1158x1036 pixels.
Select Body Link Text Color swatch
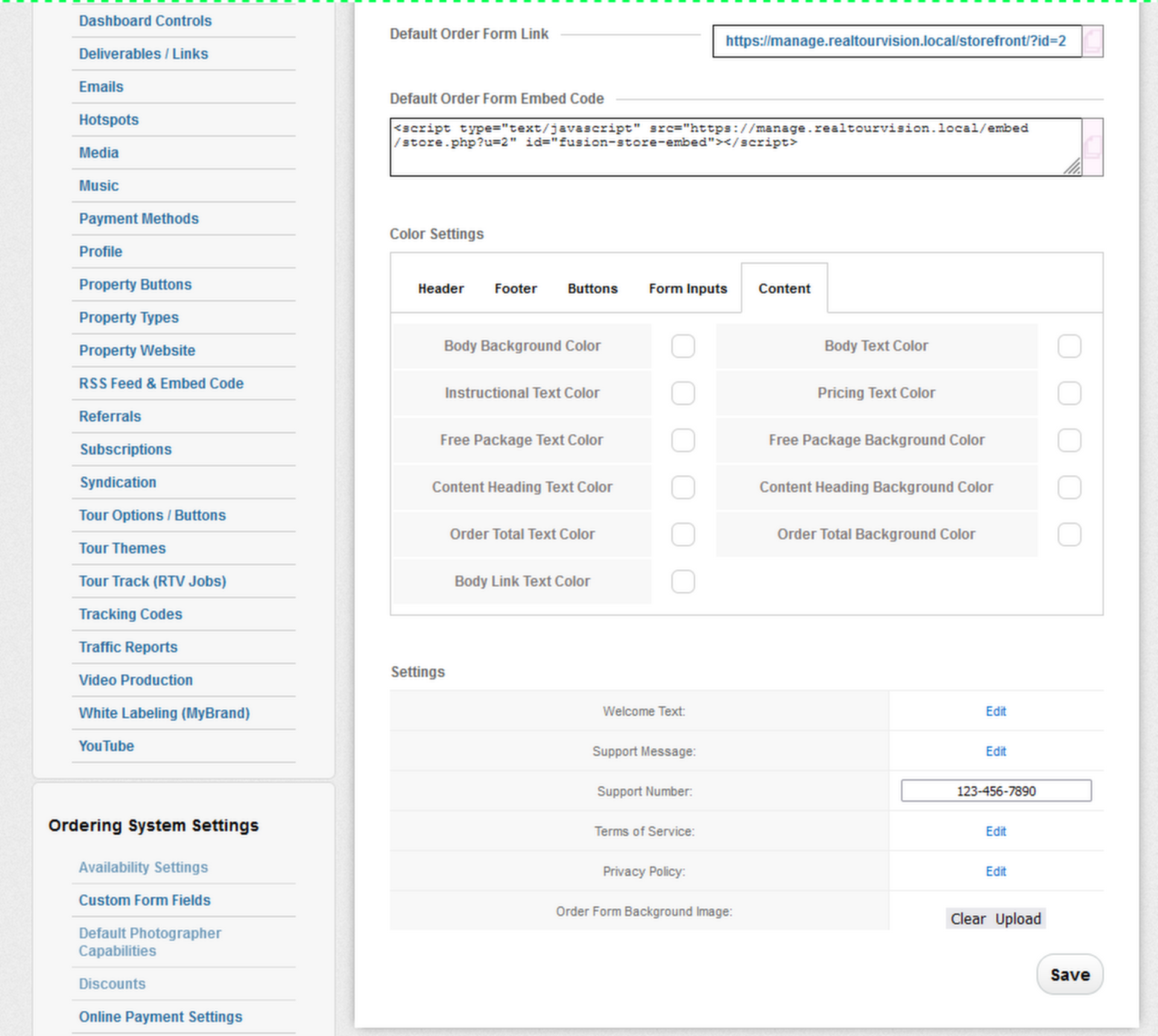tap(683, 581)
